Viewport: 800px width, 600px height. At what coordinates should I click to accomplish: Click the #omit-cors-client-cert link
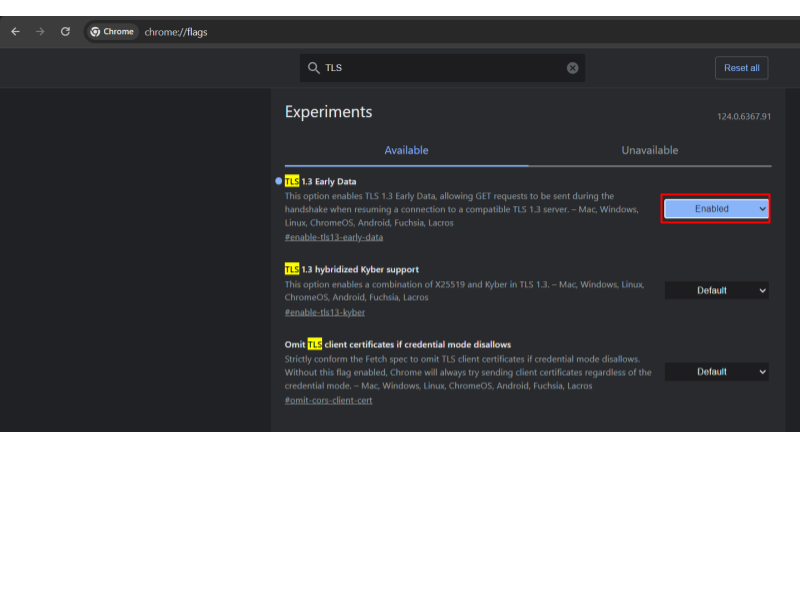click(x=329, y=400)
